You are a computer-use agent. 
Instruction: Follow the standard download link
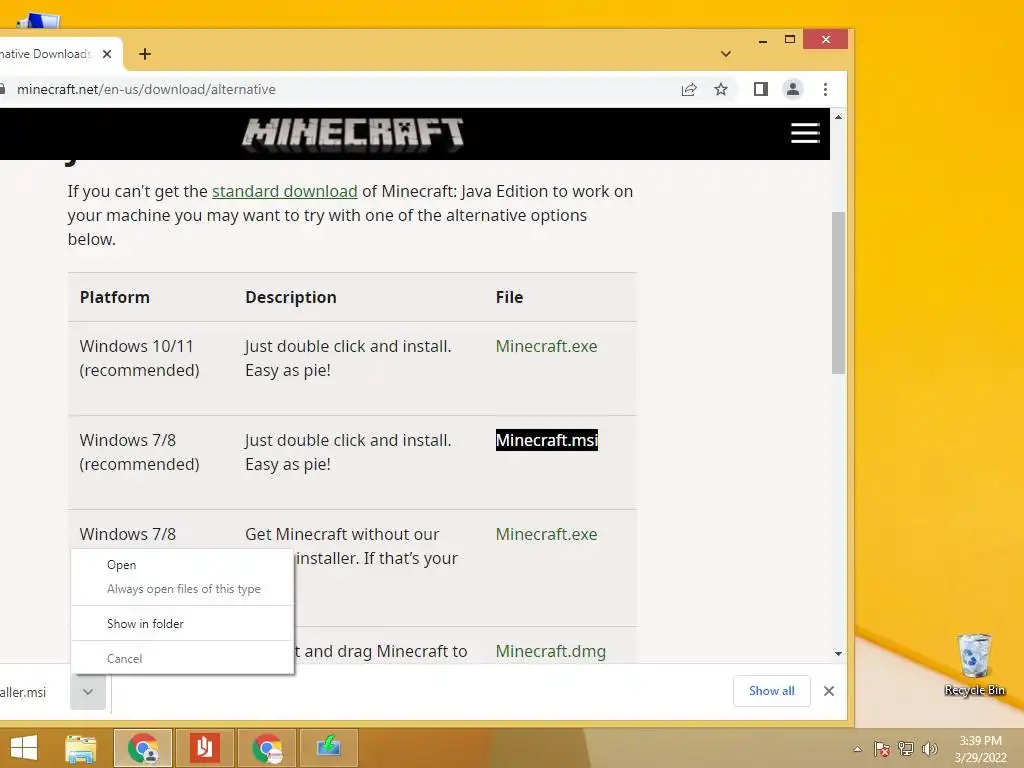(x=285, y=191)
